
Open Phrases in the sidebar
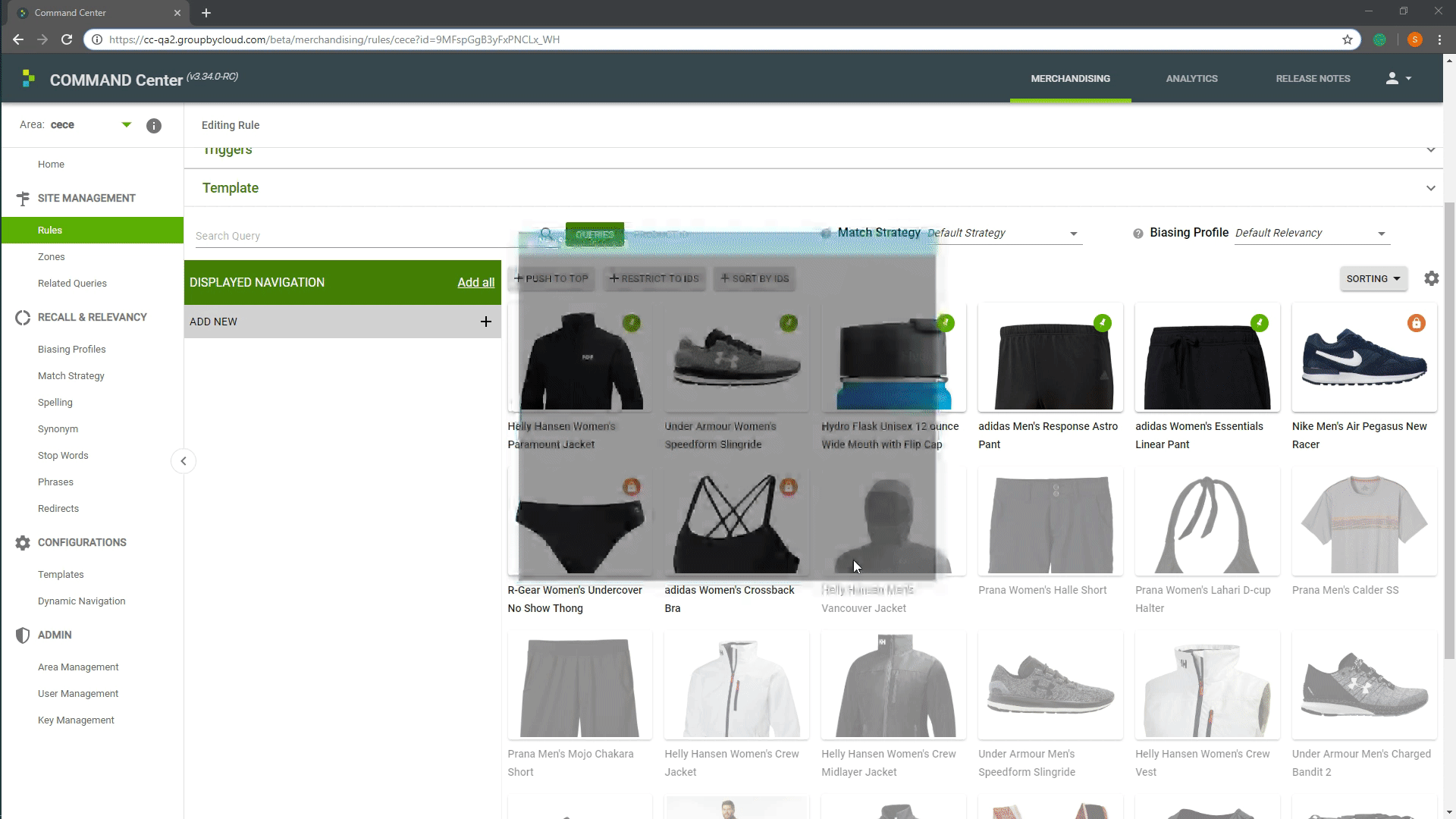(x=55, y=482)
